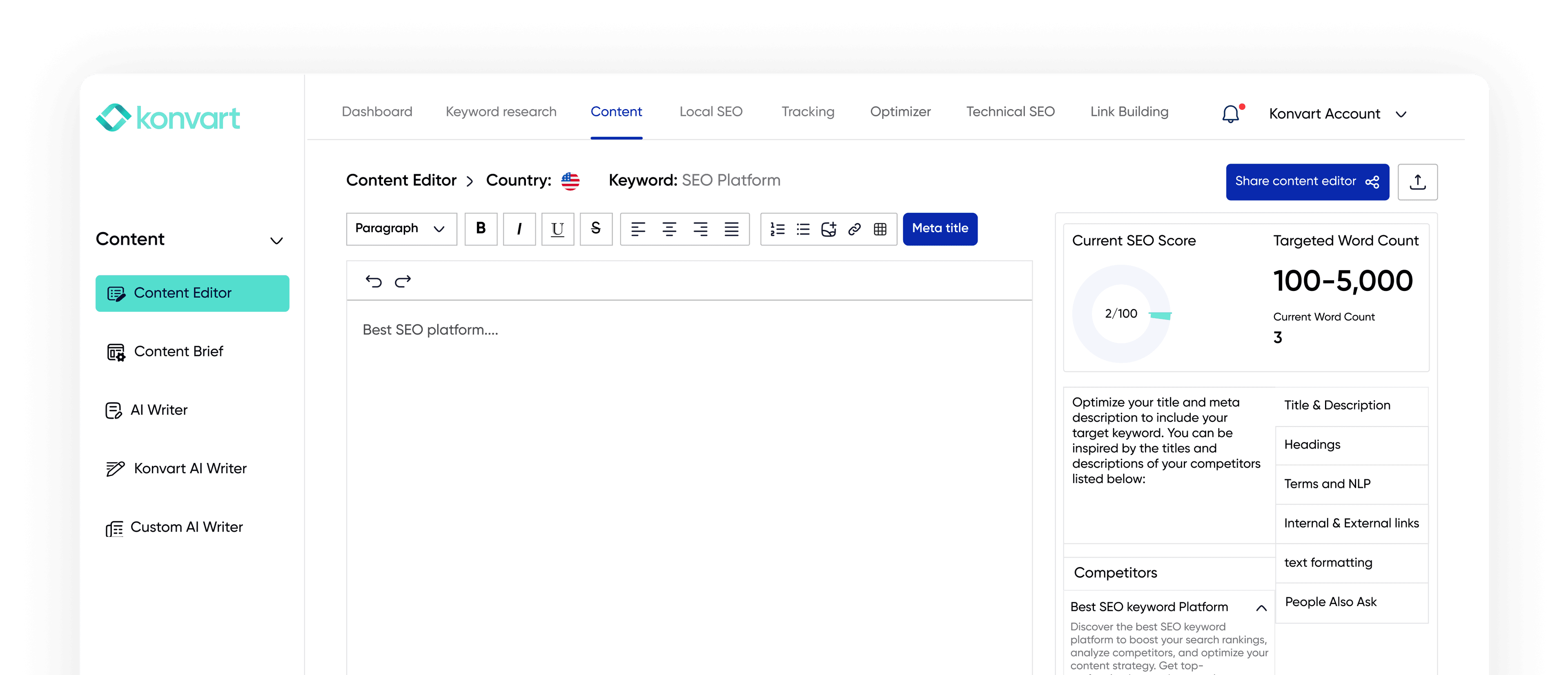Click the upload export icon button

(1417, 181)
